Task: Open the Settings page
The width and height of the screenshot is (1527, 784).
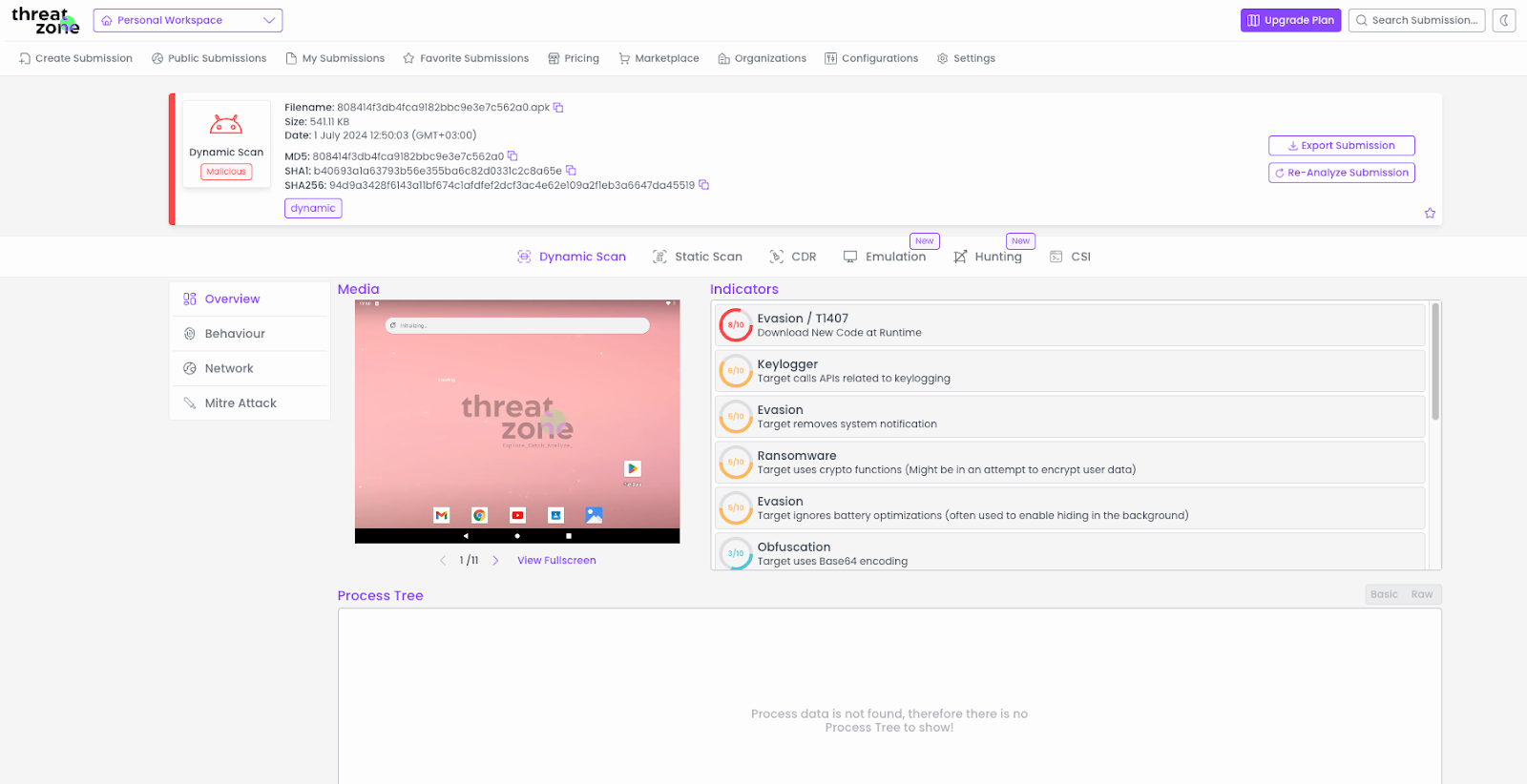Action: coord(966,58)
